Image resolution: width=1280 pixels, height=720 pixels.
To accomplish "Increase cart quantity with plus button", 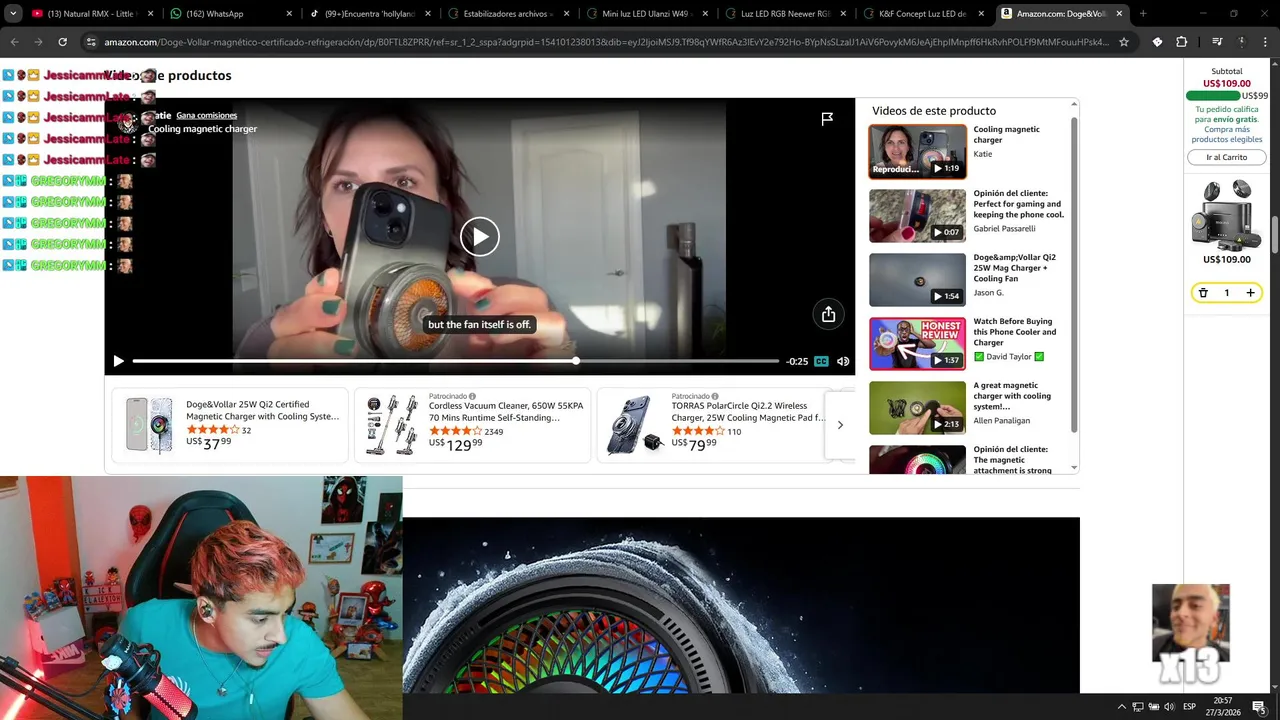I will pyautogui.click(x=1250, y=293).
